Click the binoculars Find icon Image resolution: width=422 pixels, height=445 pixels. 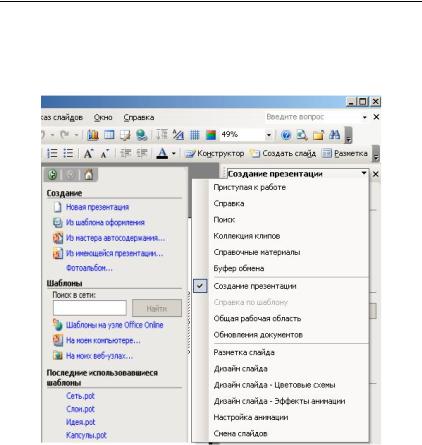334,135
